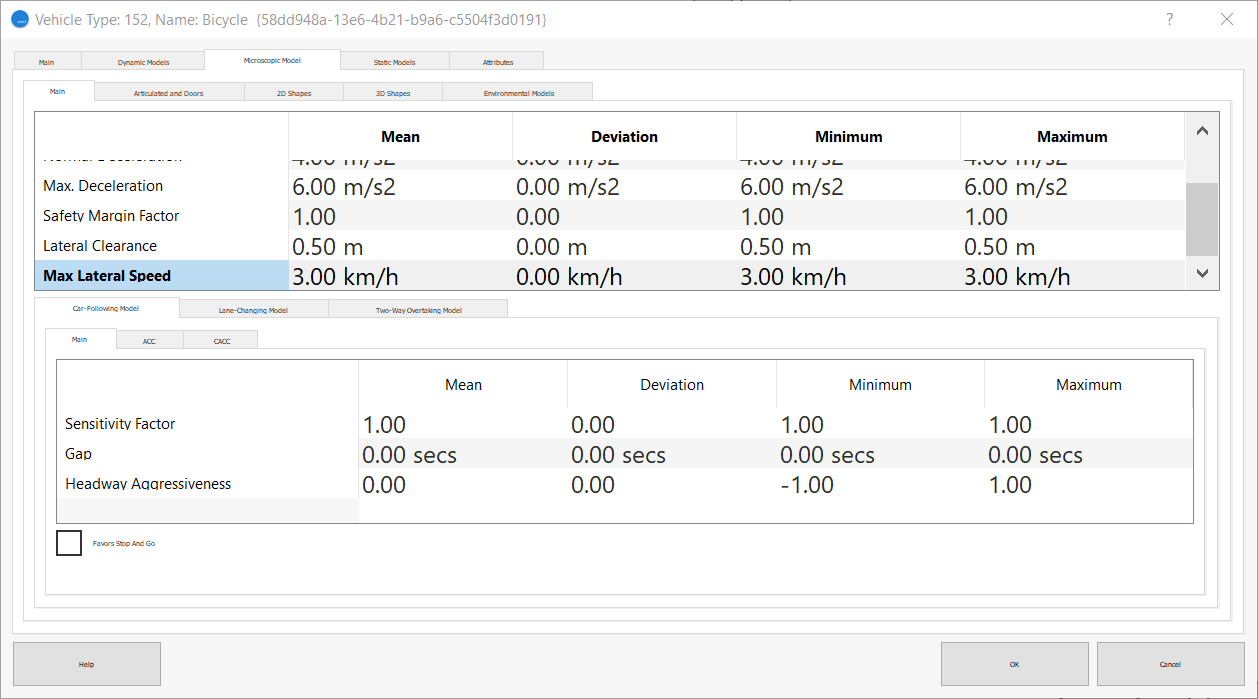
Task: Switch to the Dynamic Models tab
Action: click(143, 62)
